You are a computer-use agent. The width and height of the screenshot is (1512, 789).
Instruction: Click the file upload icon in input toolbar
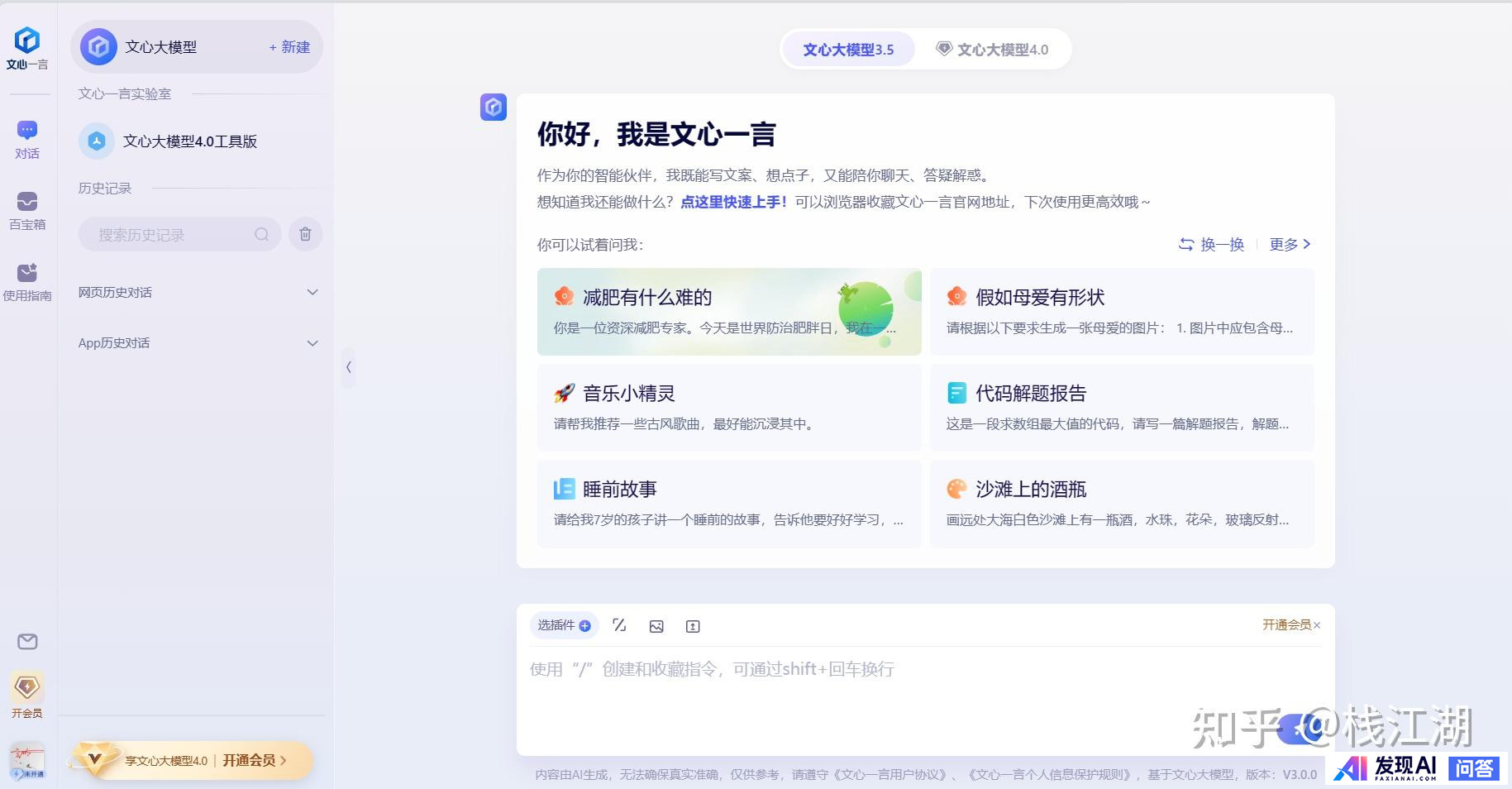pyautogui.click(x=693, y=627)
